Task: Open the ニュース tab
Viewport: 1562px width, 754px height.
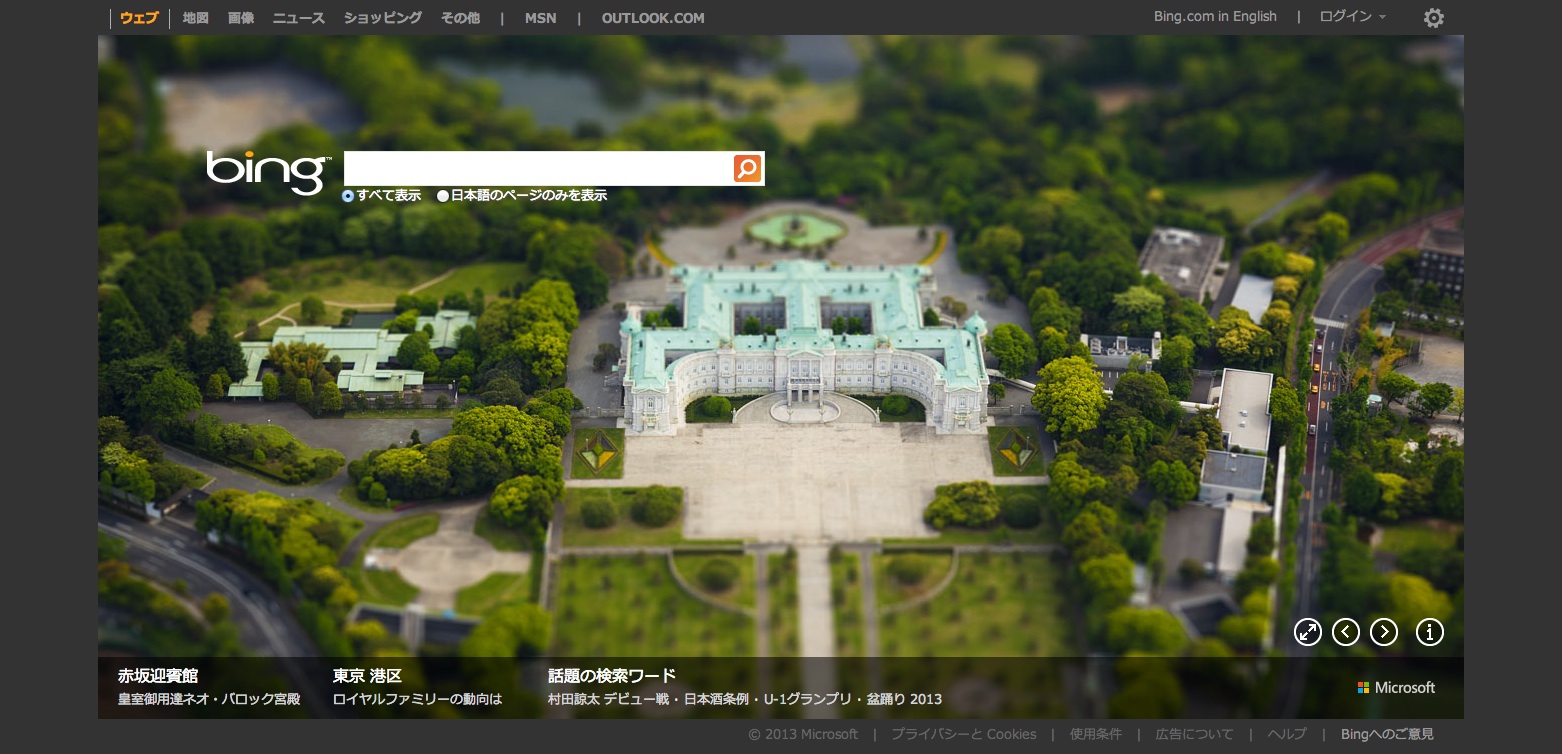Action: pos(298,18)
